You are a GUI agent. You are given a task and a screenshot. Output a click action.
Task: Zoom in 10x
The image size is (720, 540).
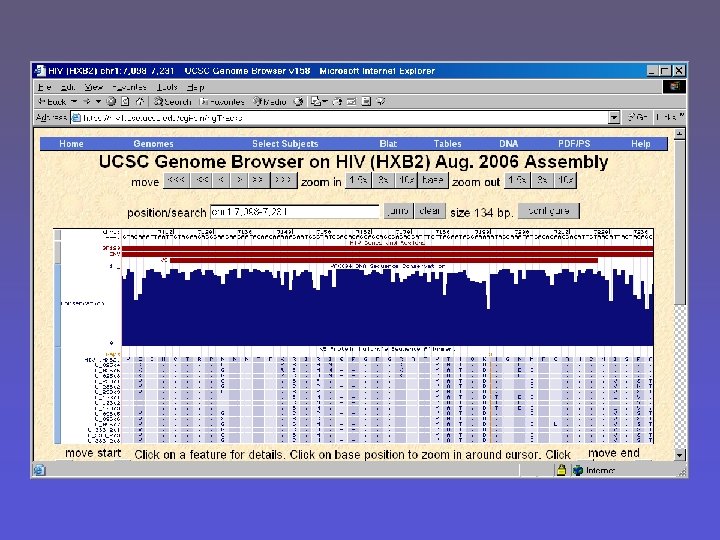[x=407, y=180]
